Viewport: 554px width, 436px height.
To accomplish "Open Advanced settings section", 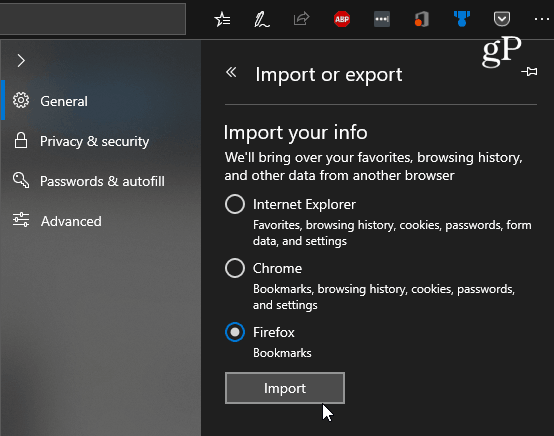I will tap(101, 221).
